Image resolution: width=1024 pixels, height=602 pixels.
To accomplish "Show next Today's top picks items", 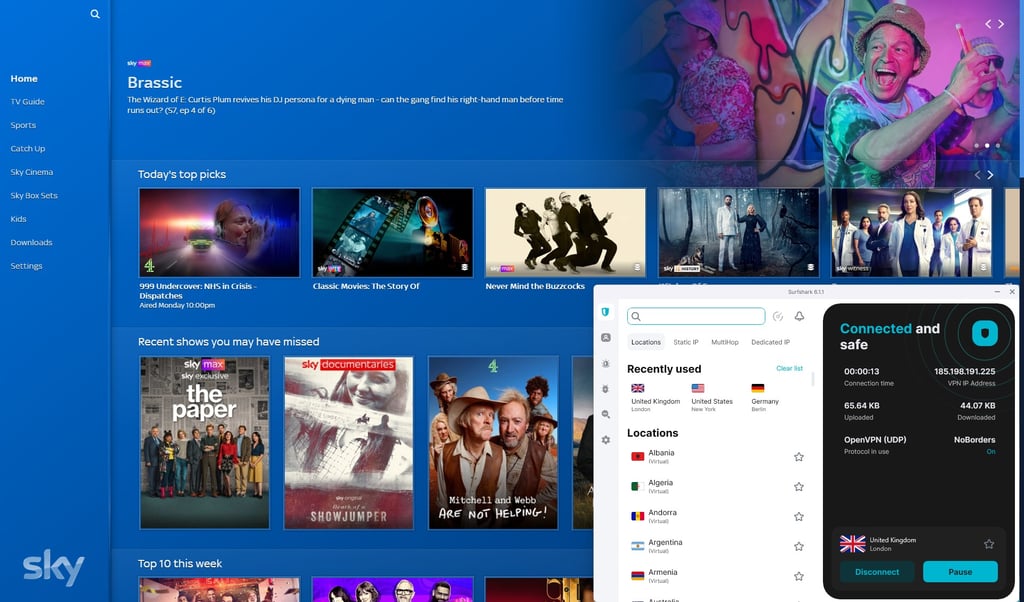I will point(990,175).
